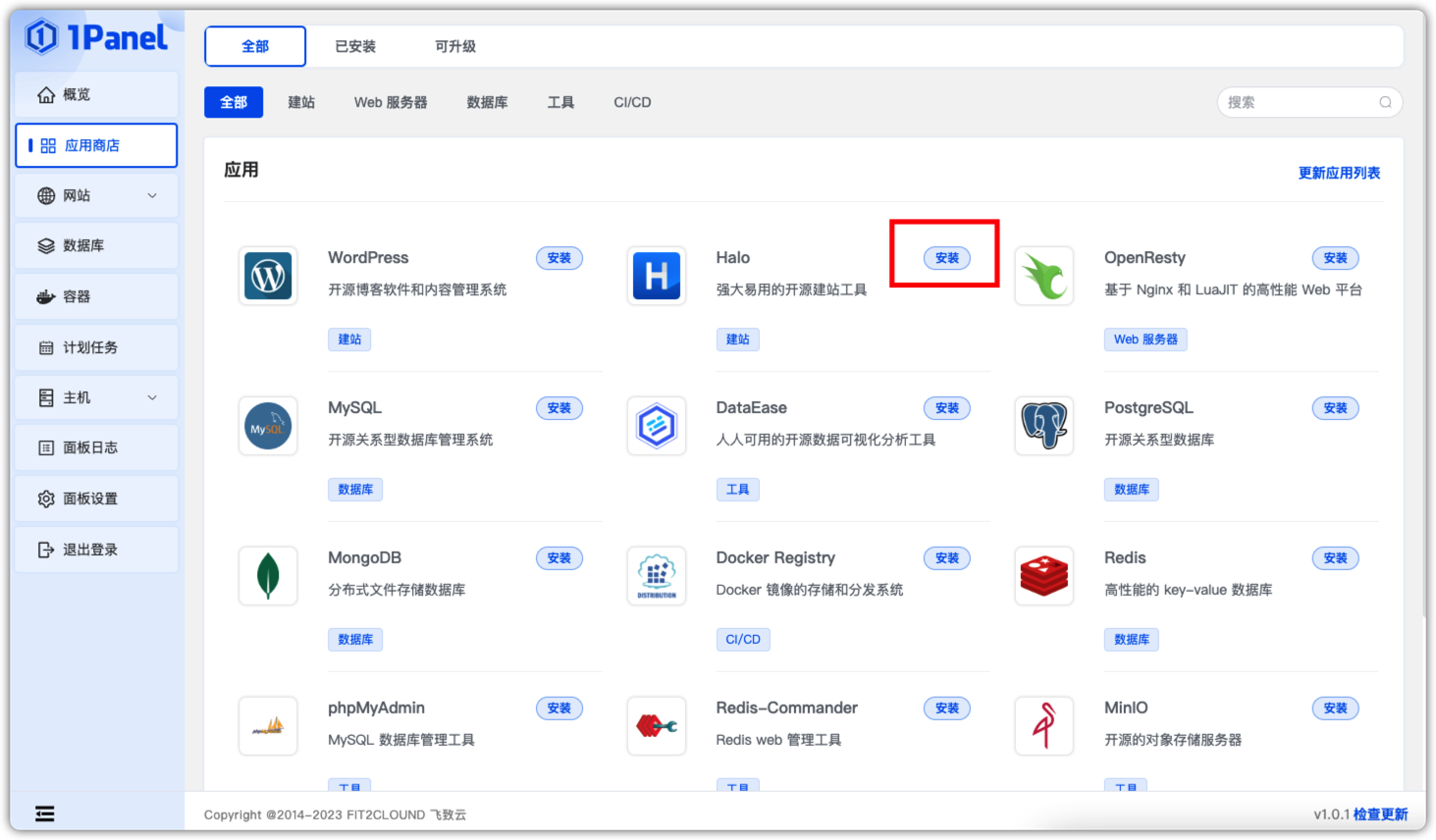Click the CI/CD tag under Docker Registry
Image resolution: width=1436 pixels, height=840 pixels.
(743, 640)
